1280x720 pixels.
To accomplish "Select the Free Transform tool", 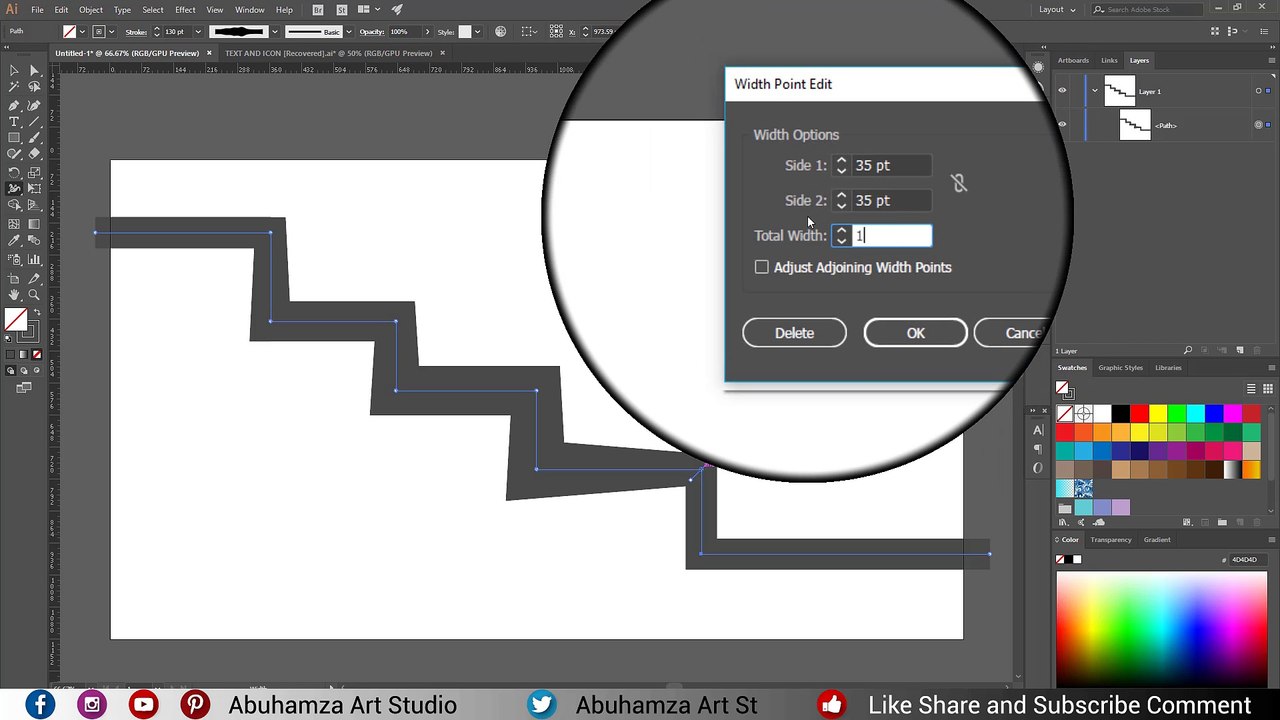I will click(34, 189).
